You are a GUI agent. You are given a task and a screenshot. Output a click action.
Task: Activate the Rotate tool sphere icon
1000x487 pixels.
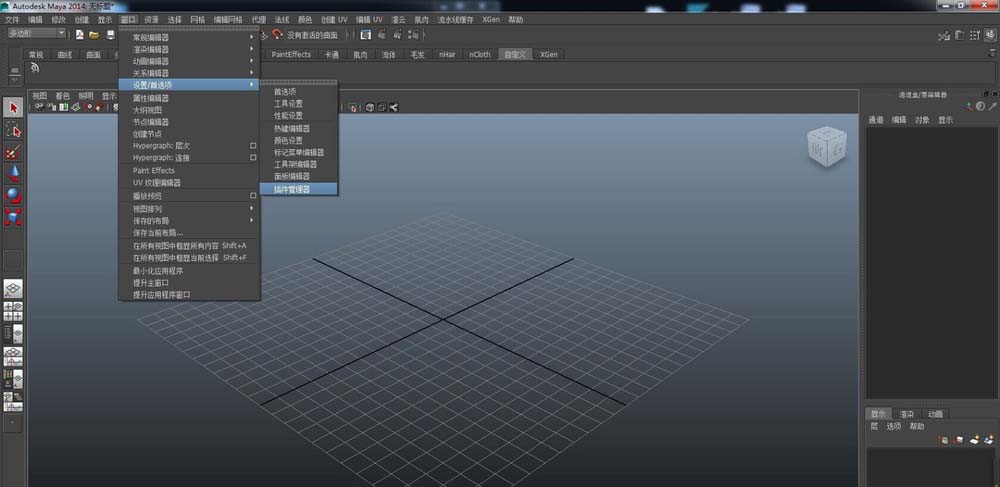click(x=13, y=194)
